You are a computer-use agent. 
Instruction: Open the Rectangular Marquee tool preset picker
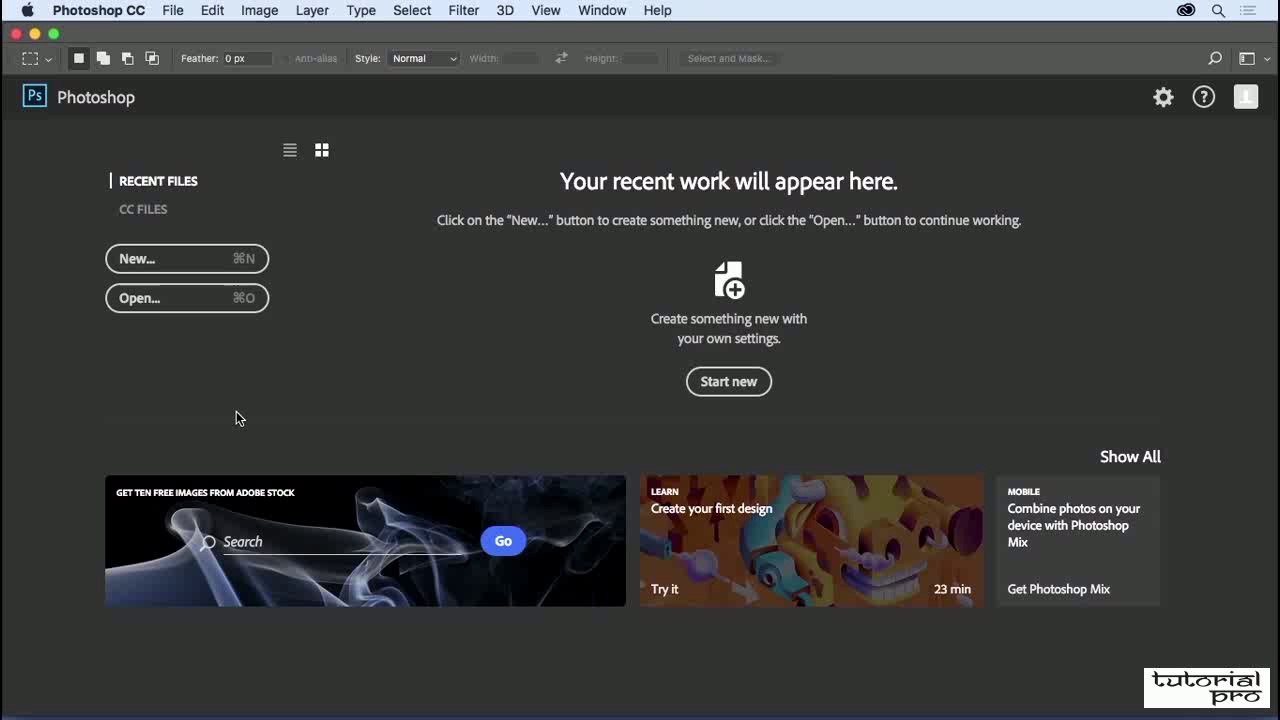(x=37, y=59)
